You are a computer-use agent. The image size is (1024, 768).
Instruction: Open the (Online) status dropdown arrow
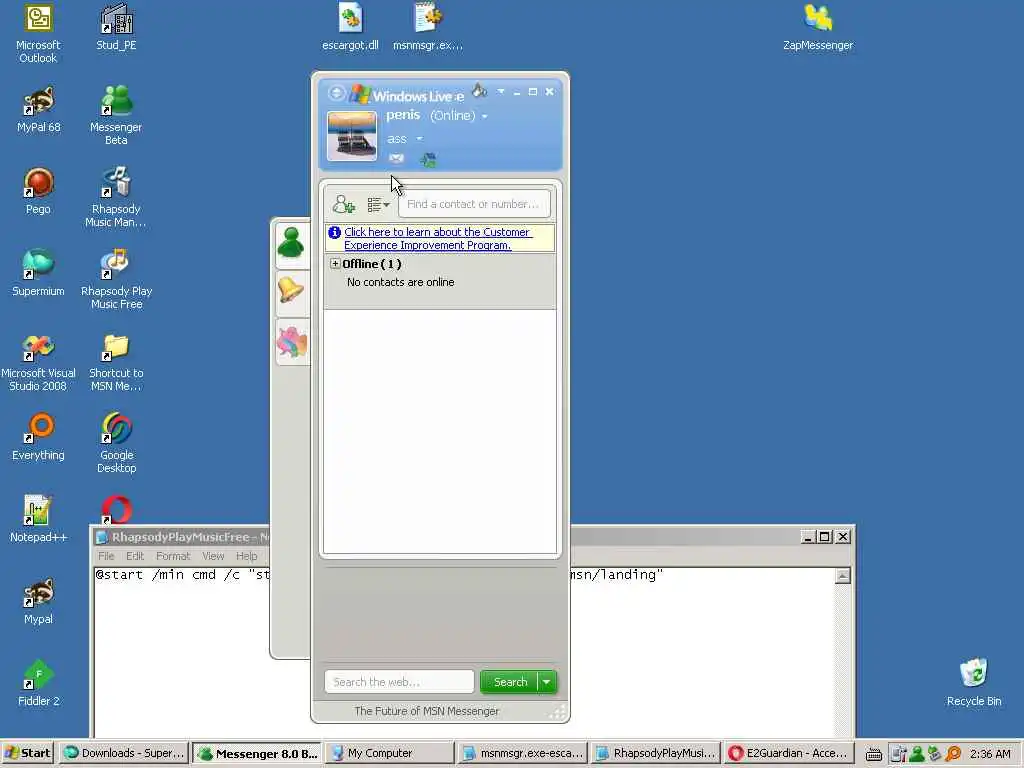485,117
